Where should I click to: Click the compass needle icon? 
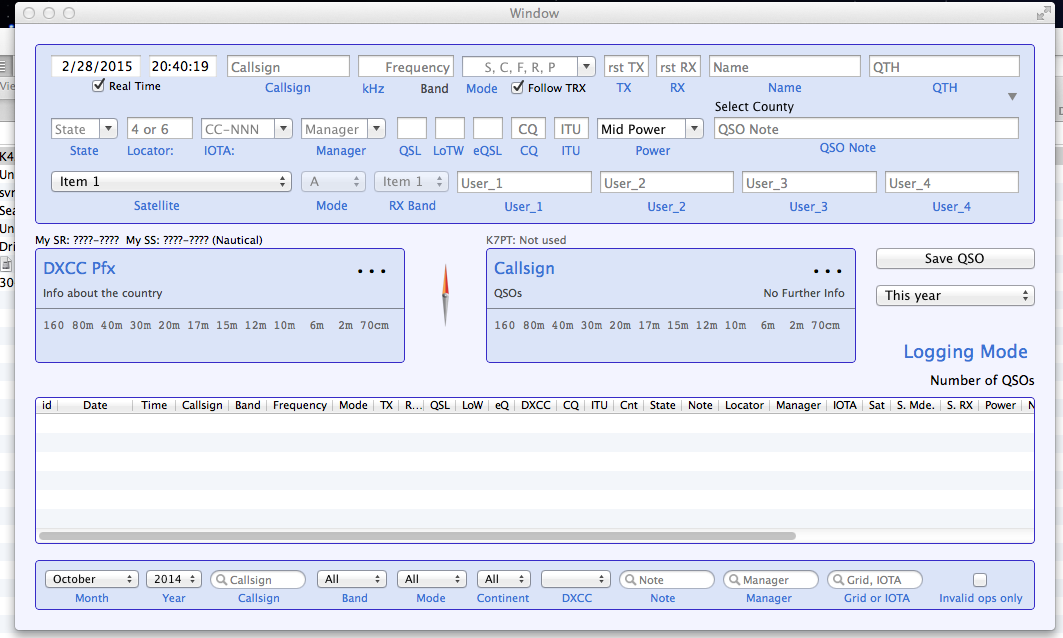point(445,295)
